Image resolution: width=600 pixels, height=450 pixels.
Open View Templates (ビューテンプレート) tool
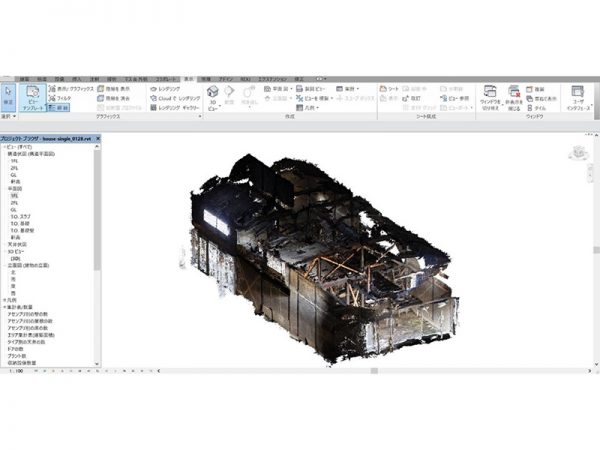33,98
